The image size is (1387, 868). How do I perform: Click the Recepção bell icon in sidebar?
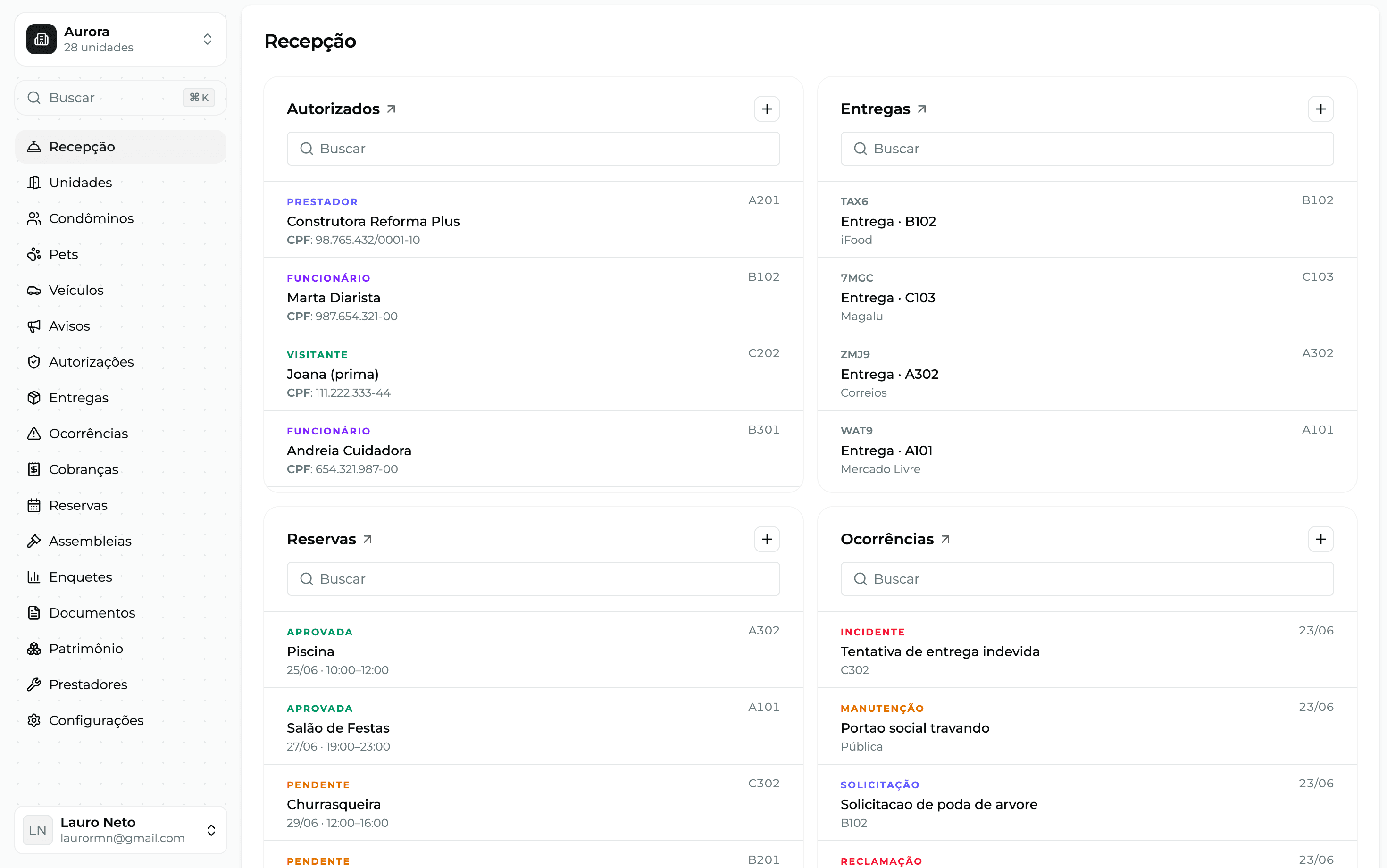pos(34,147)
